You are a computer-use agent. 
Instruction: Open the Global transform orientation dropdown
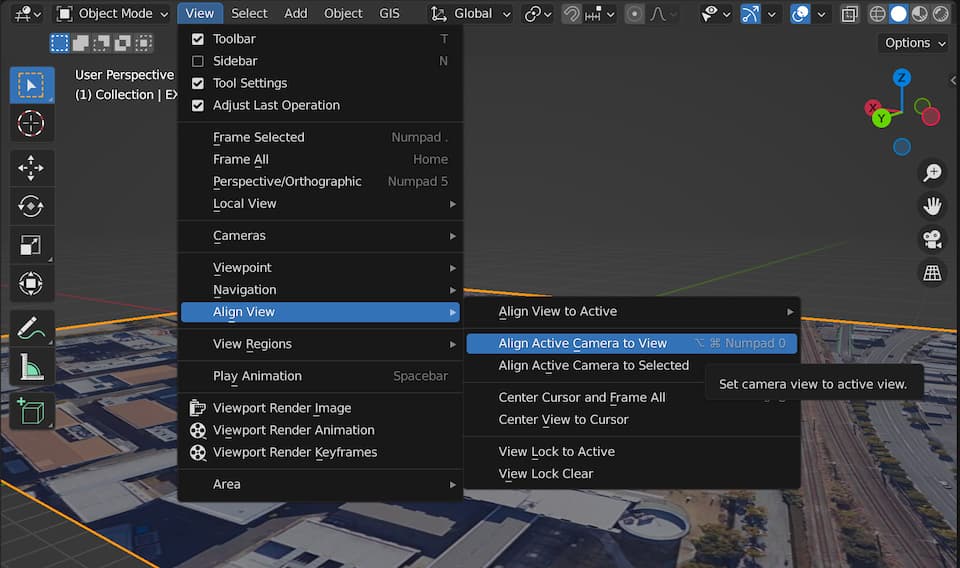pos(471,14)
